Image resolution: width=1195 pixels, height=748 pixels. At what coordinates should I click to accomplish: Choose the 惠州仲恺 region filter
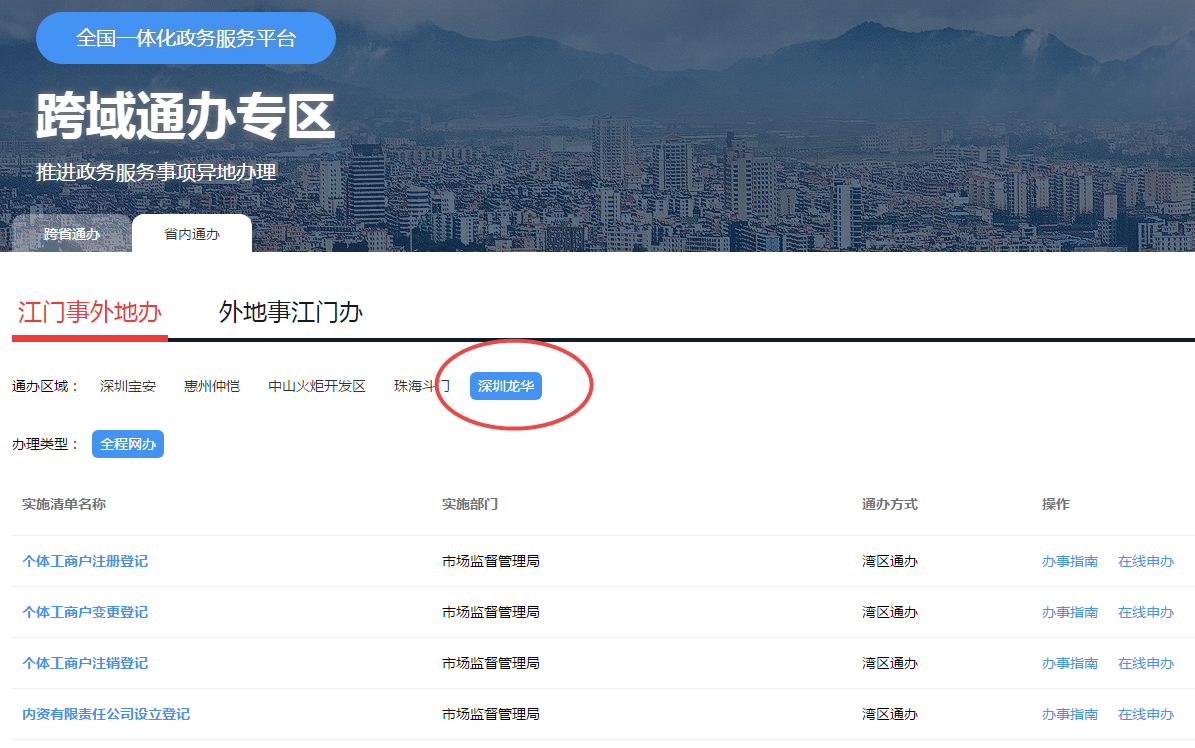pos(212,386)
